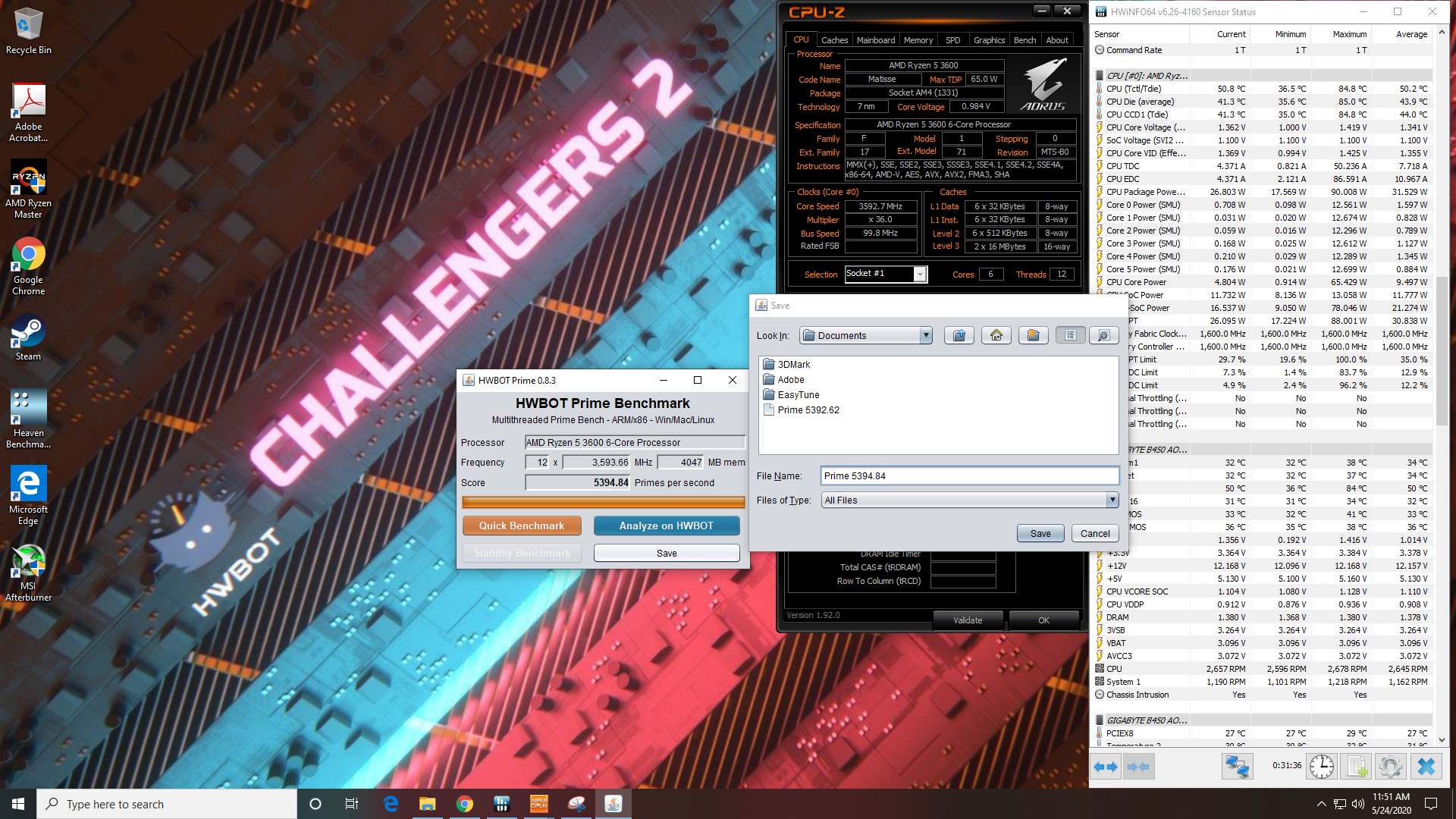Open AMD Ryzen Master desktop icon
The height and width of the screenshot is (819, 1456).
click(x=29, y=190)
